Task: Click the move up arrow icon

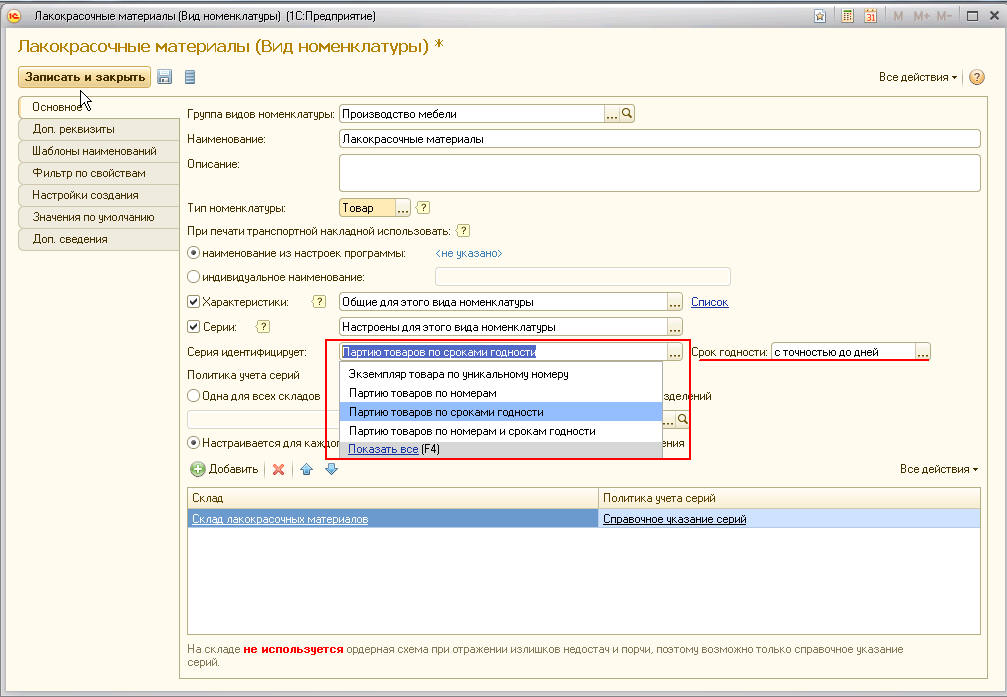Action: tap(306, 470)
